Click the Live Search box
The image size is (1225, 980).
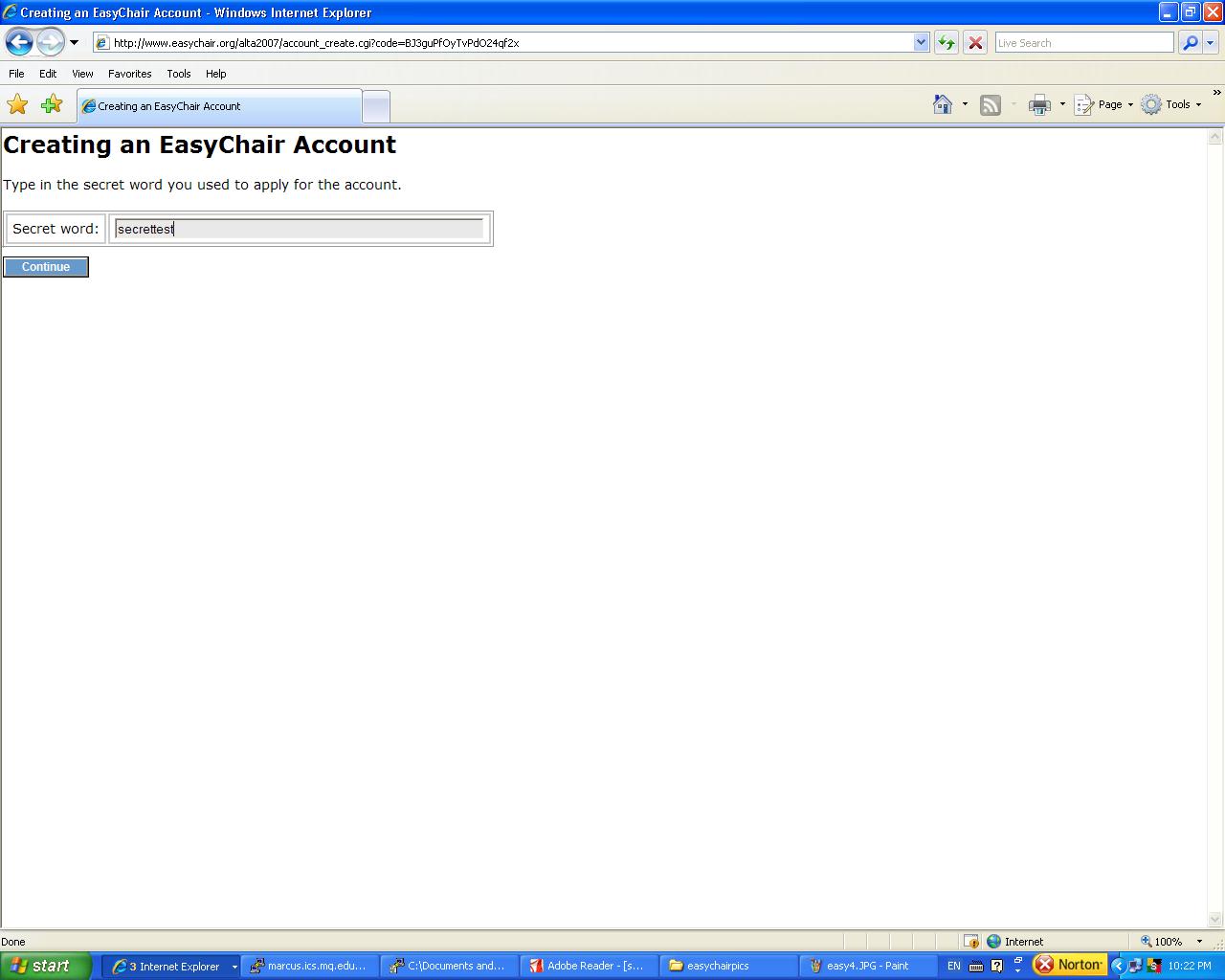click(1083, 43)
